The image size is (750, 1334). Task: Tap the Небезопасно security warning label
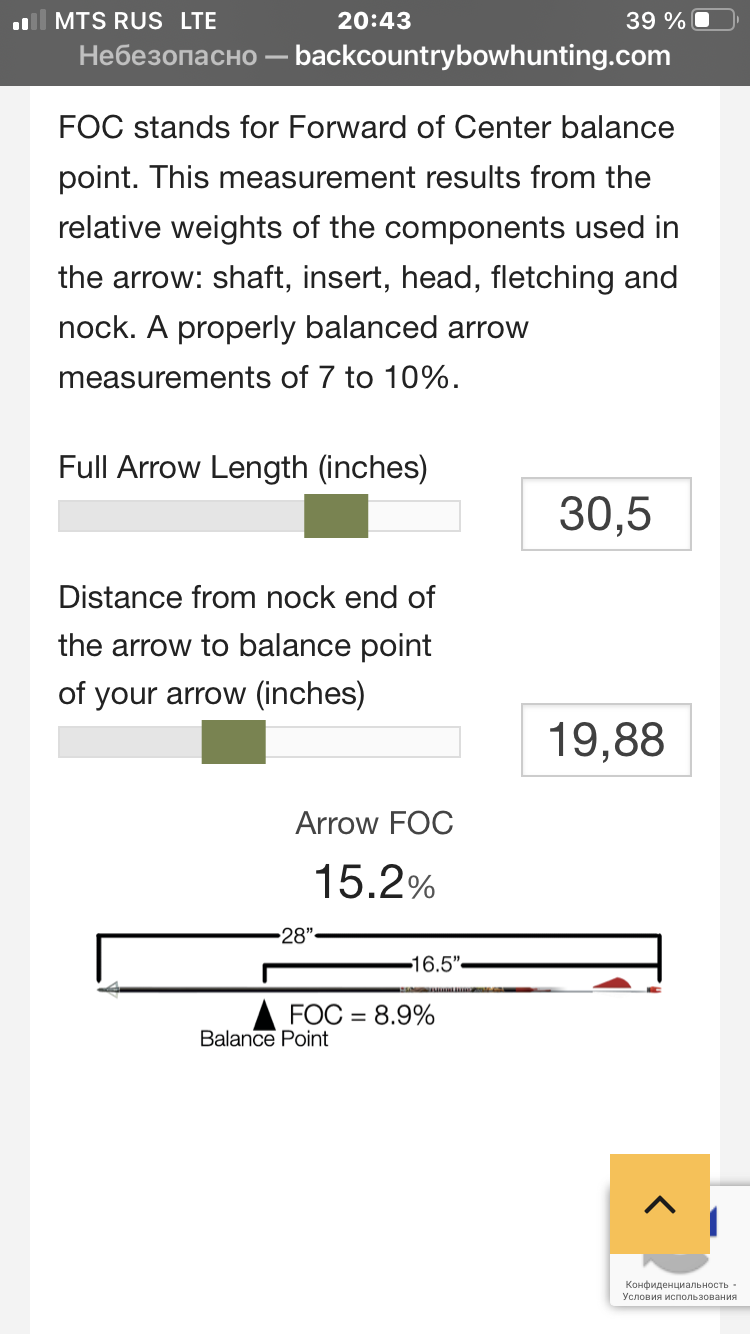pyautogui.click(x=168, y=55)
